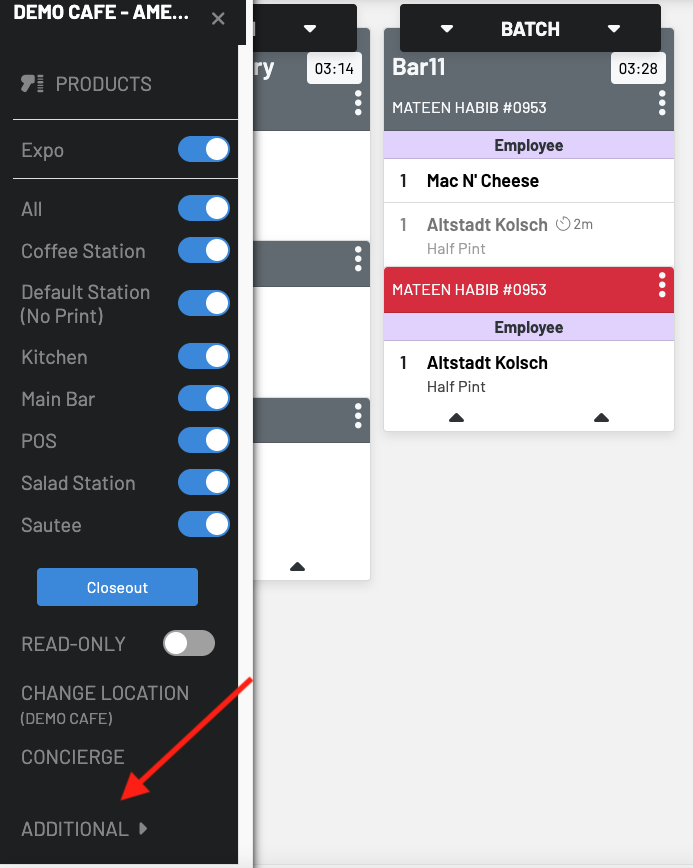
Task: Turn off the Kitchen station toggle
Action: pyautogui.click(x=204, y=356)
